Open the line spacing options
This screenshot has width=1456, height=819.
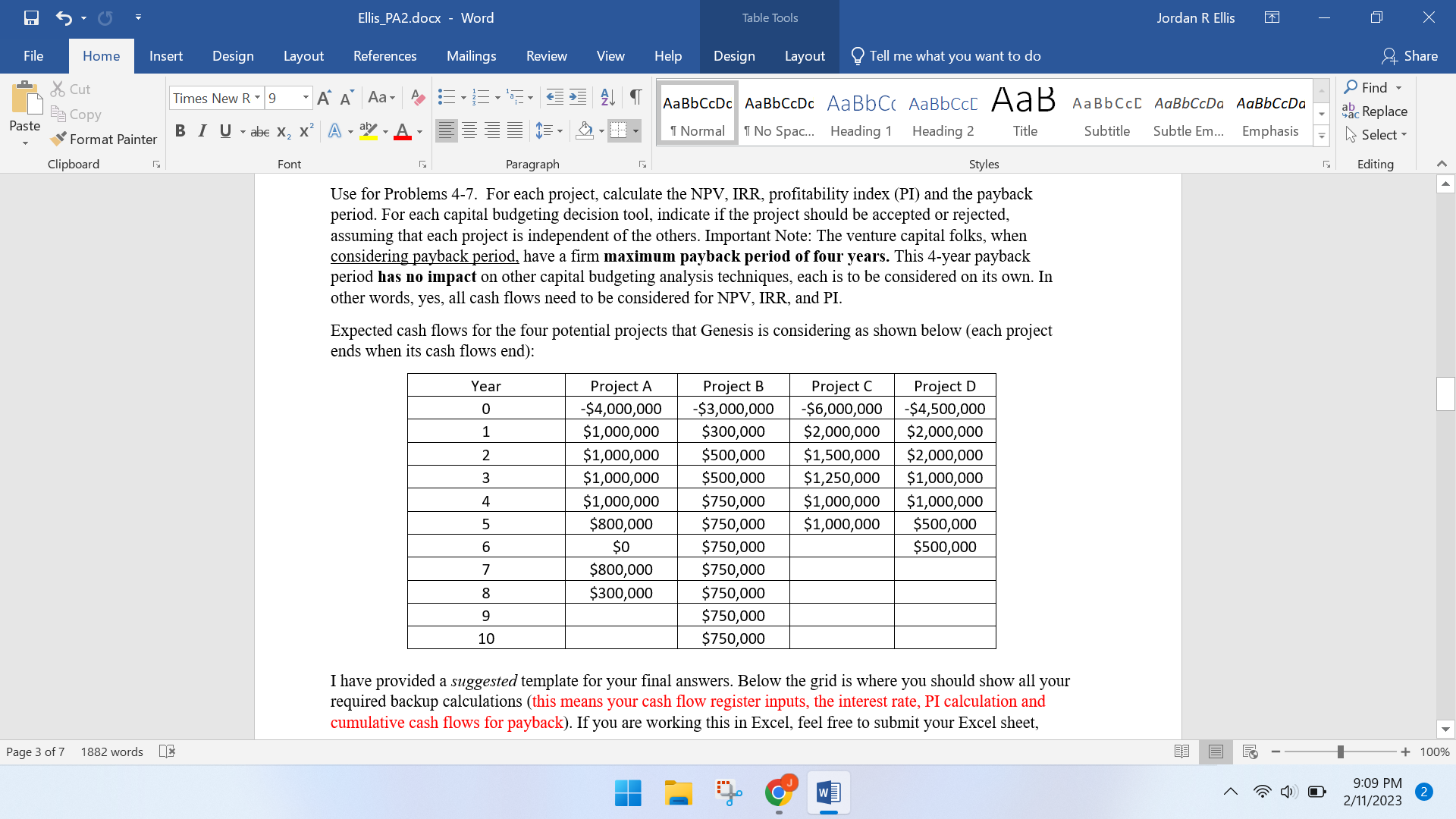click(549, 130)
